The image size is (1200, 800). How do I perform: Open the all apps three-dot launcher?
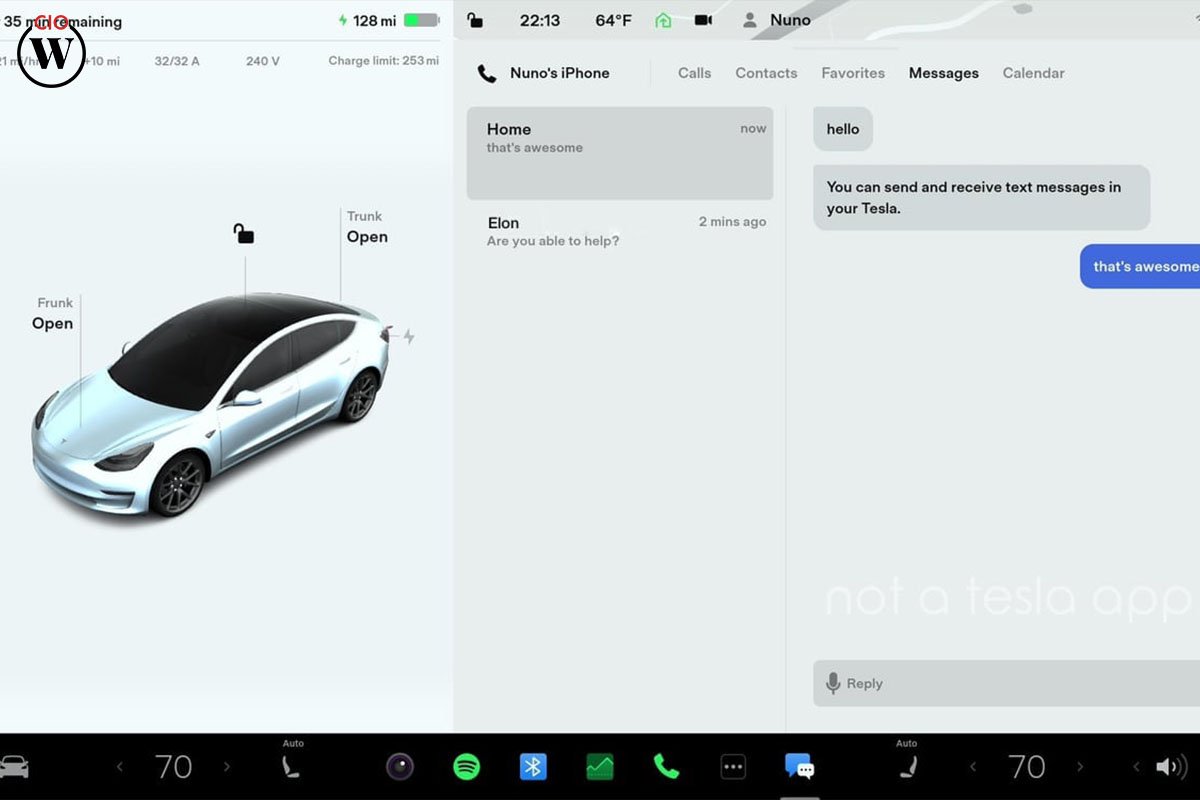click(733, 767)
